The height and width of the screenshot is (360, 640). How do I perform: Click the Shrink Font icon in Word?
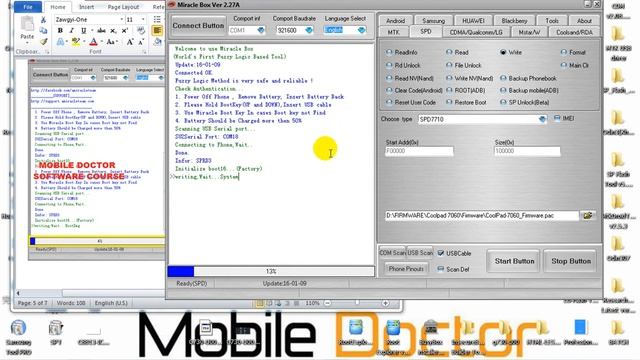click(141, 42)
